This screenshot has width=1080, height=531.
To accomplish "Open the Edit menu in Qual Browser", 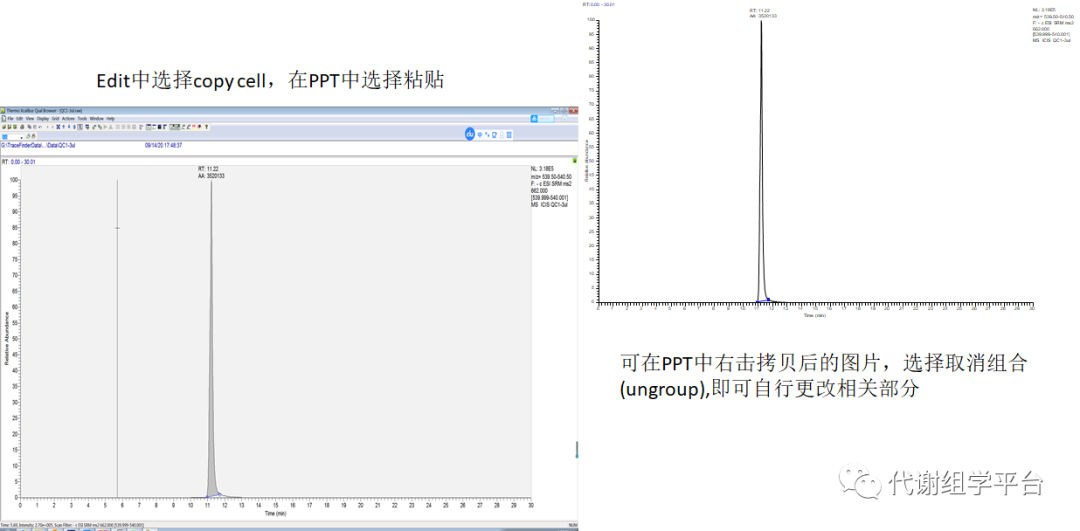I will pyautogui.click(x=19, y=118).
